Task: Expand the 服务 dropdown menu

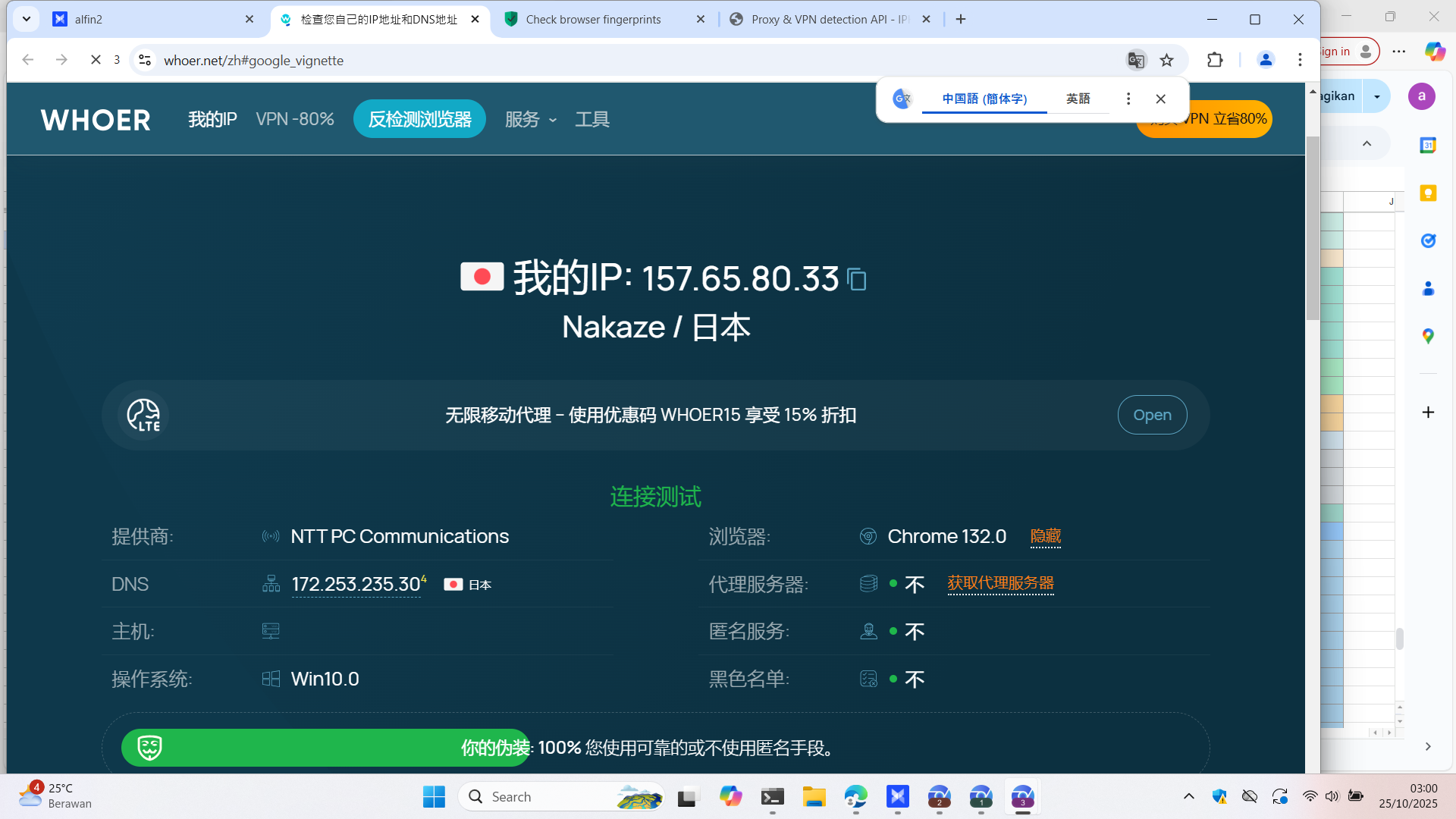Action: [x=531, y=119]
